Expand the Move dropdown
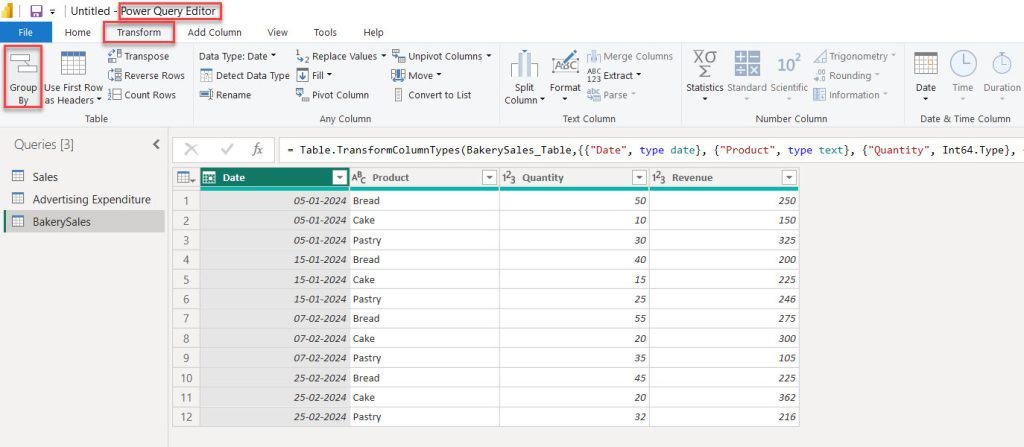The image size is (1024, 447). click(x=439, y=76)
